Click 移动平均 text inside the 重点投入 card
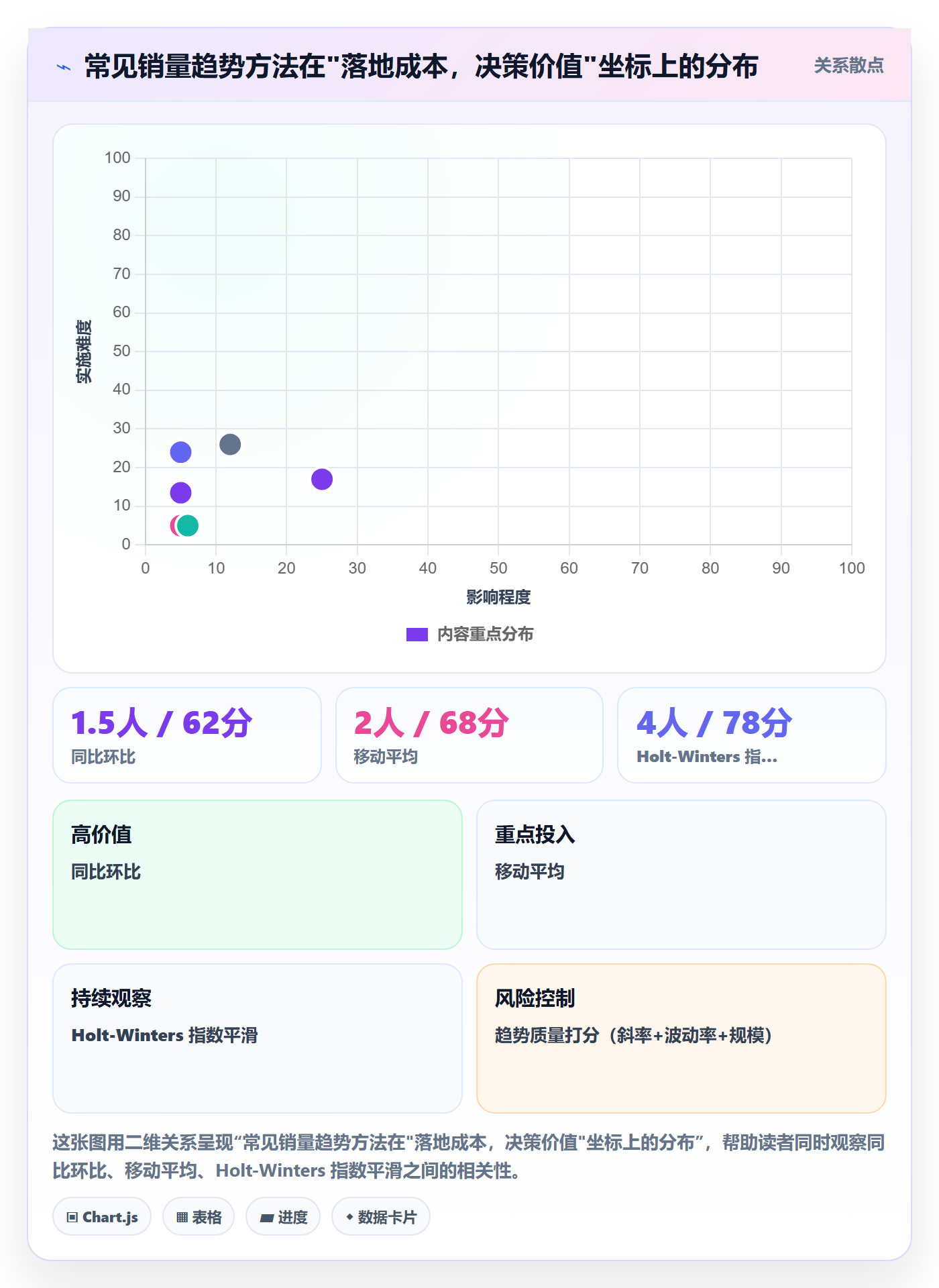The image size is (939, 1288). (530, 872)
